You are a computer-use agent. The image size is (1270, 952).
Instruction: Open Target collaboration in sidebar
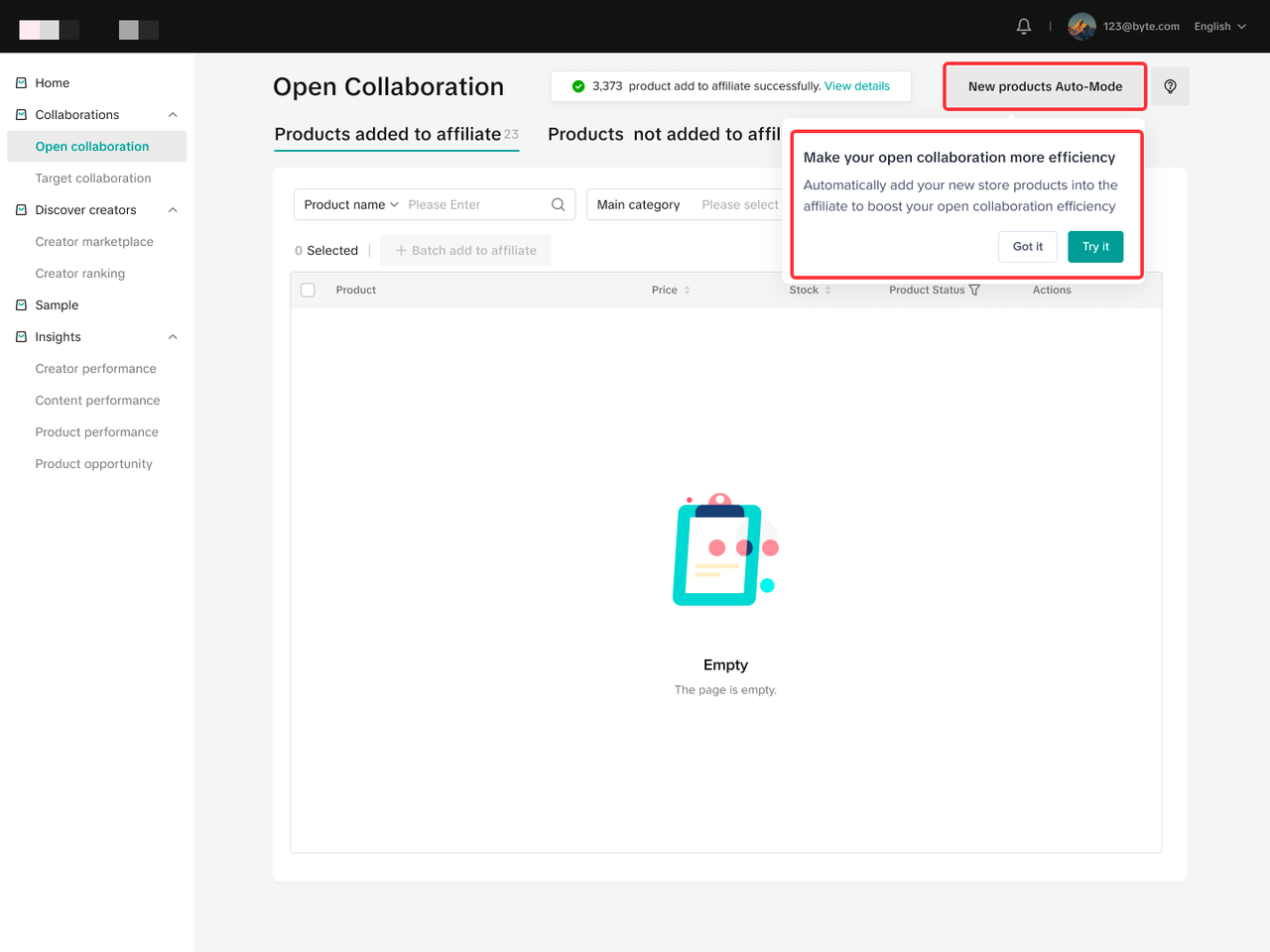pos(93,178)
